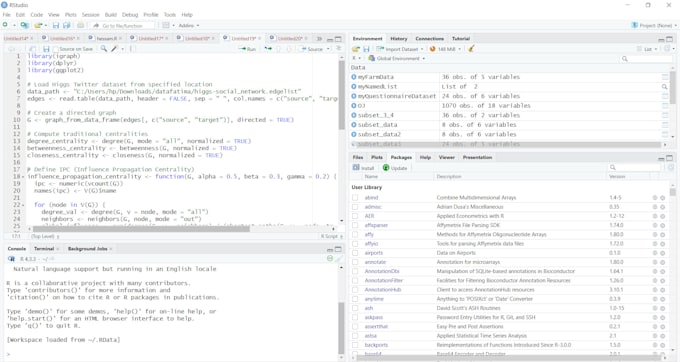Maximize the Packages pane
This screenshot has height=362, width=680.
pyautogui.click(x=670, y=158)
